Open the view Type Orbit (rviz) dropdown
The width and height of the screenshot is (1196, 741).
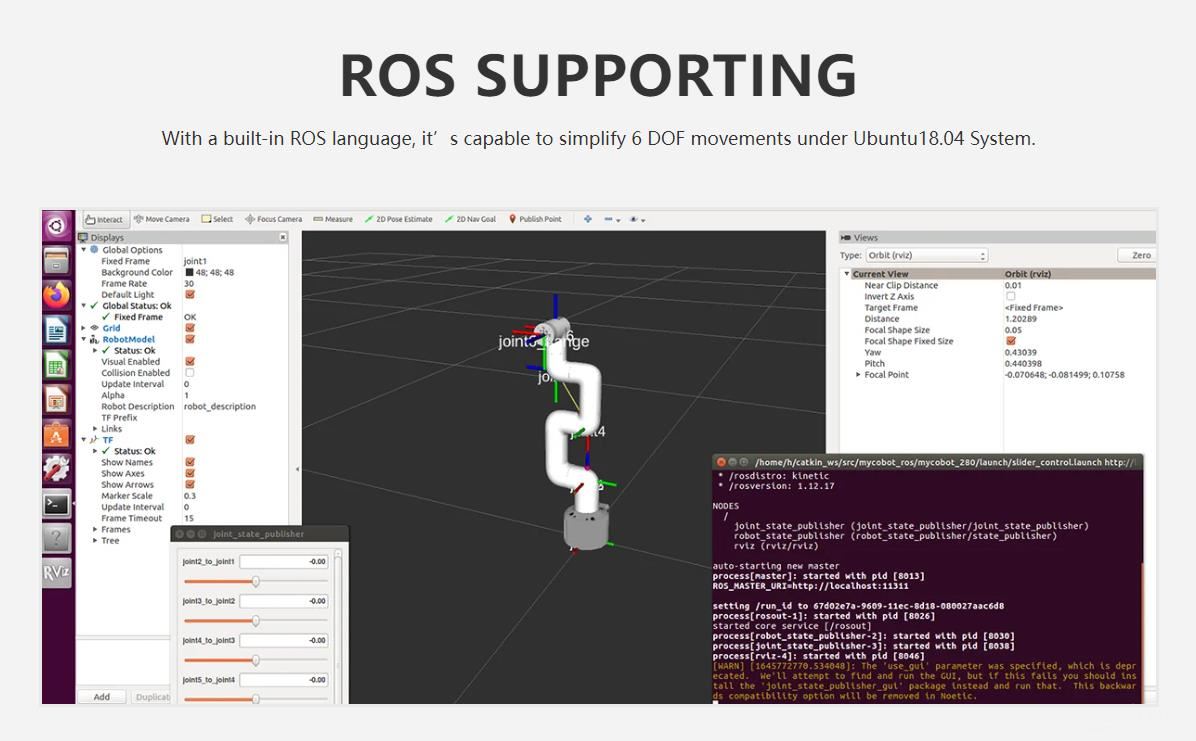(x=927, y=256)
